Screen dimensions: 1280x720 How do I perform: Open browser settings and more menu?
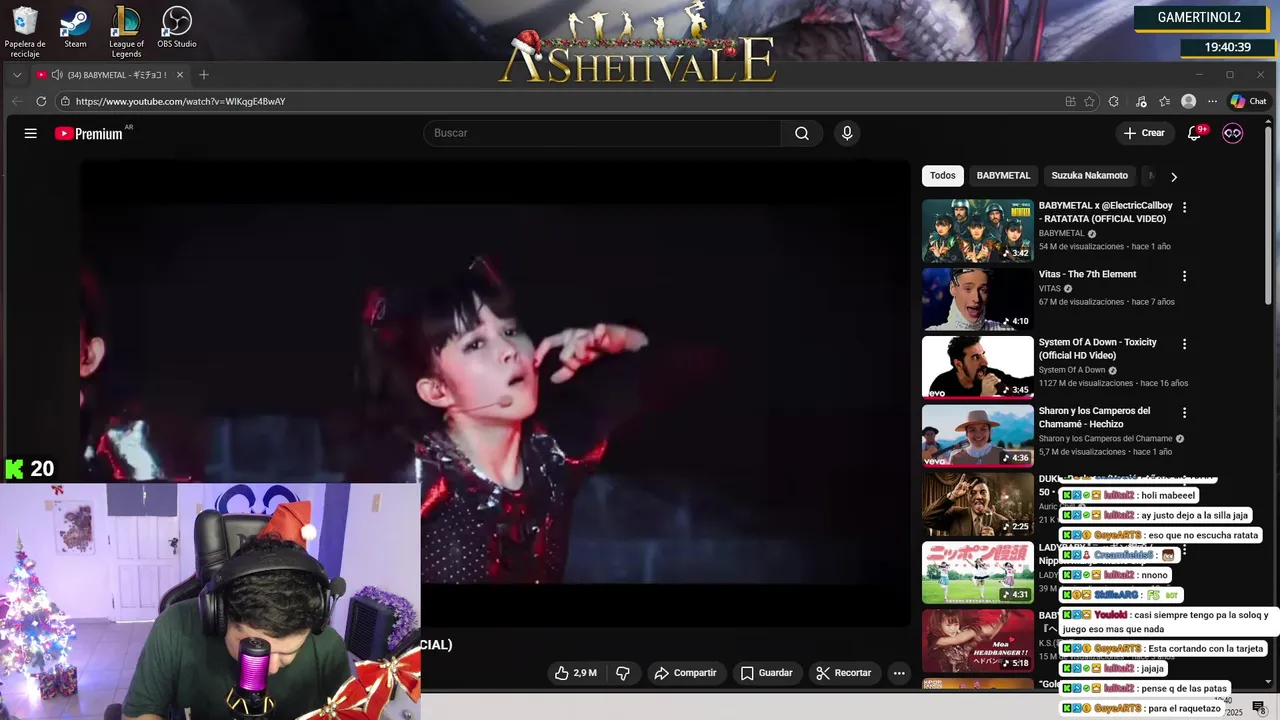pyautogui.click(x=1212, y=101)
